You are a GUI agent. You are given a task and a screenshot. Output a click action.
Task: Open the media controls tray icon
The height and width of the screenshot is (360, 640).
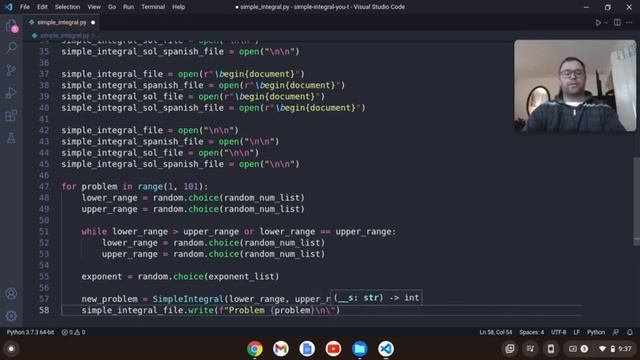tap(530, 349)
